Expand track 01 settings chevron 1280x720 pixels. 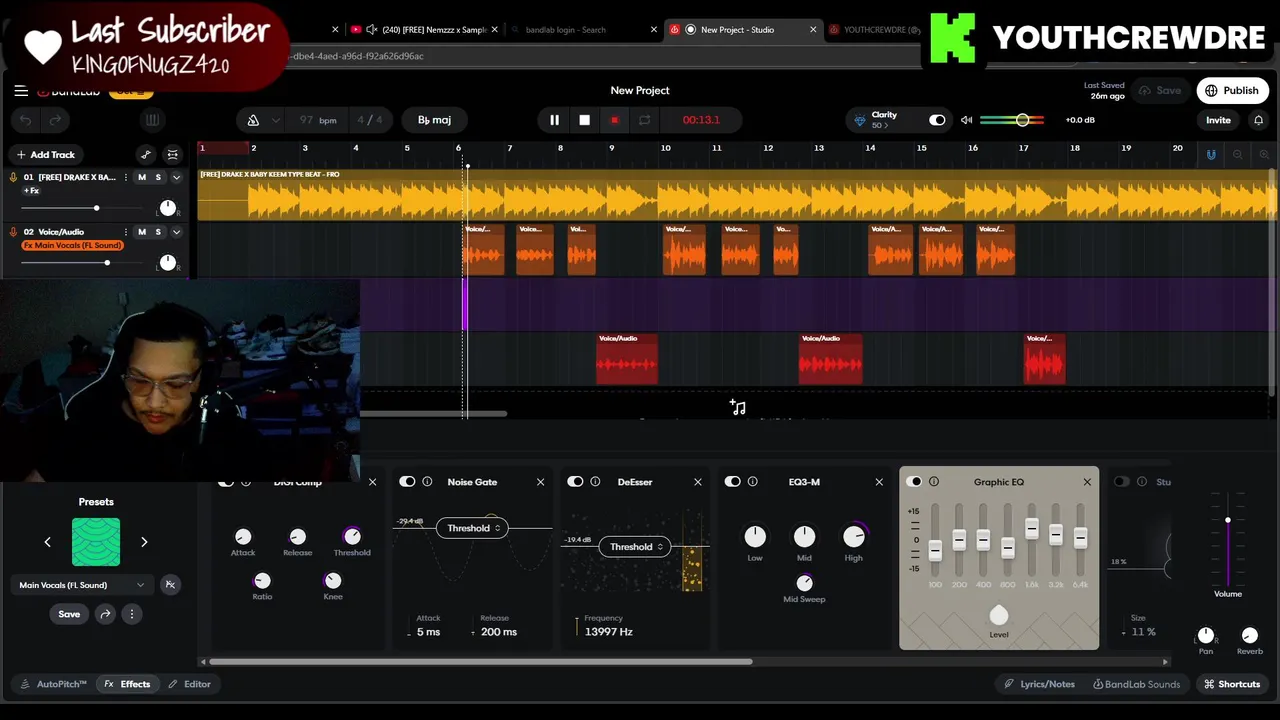[x=176, y=177]
